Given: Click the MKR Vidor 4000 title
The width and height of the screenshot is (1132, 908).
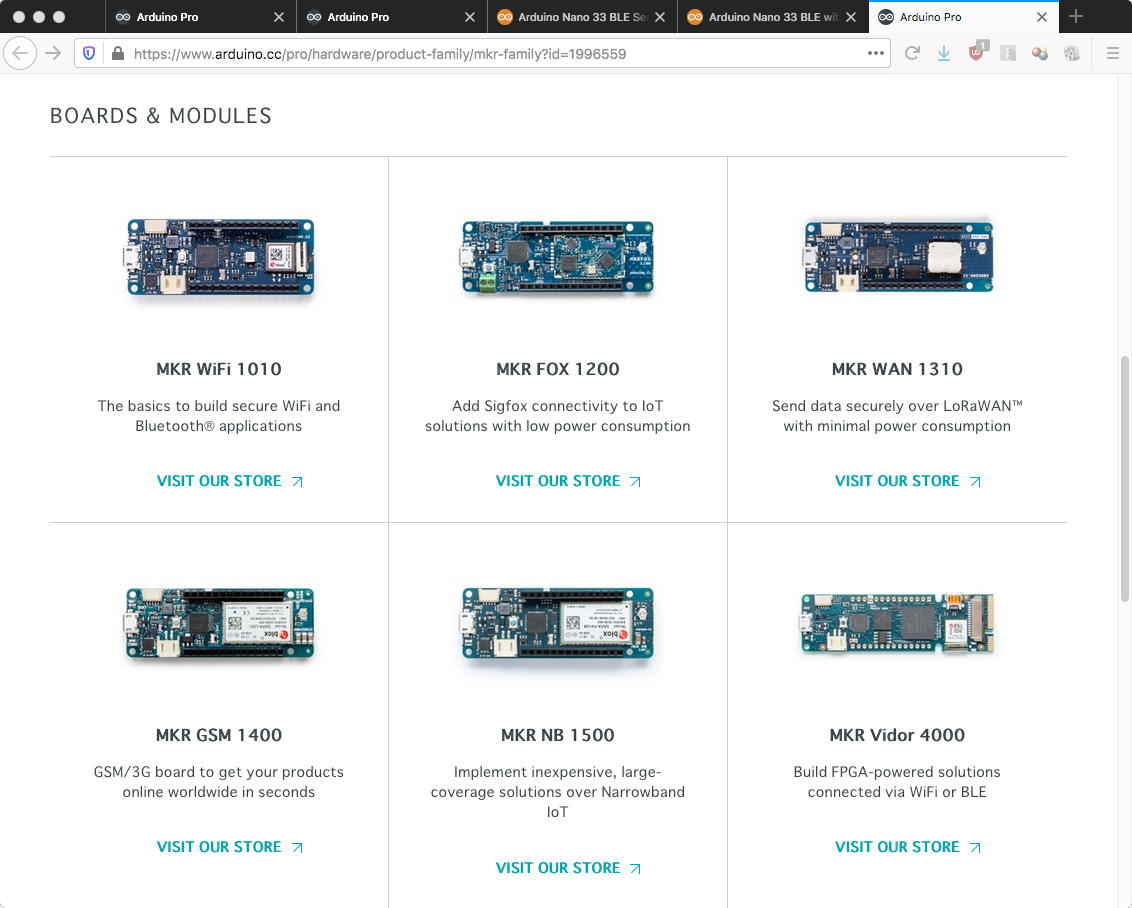Looking at the screenshot, I should [897, 735].
